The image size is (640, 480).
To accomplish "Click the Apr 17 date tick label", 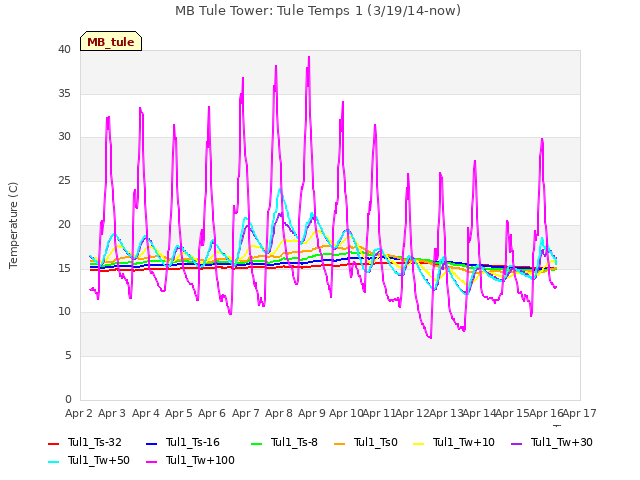I will [580, 413].
